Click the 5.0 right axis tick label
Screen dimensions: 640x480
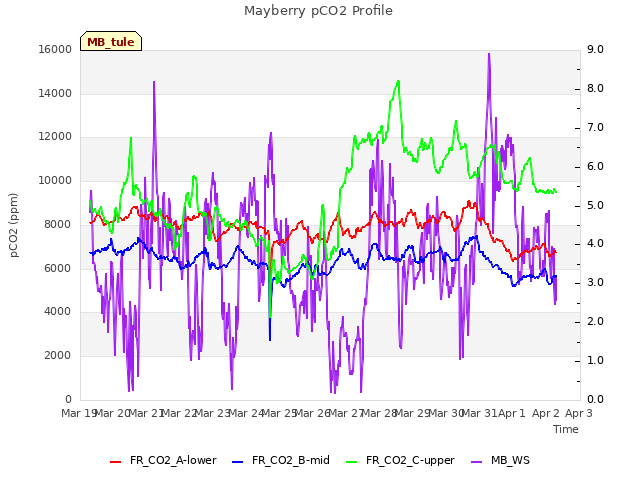595,205
